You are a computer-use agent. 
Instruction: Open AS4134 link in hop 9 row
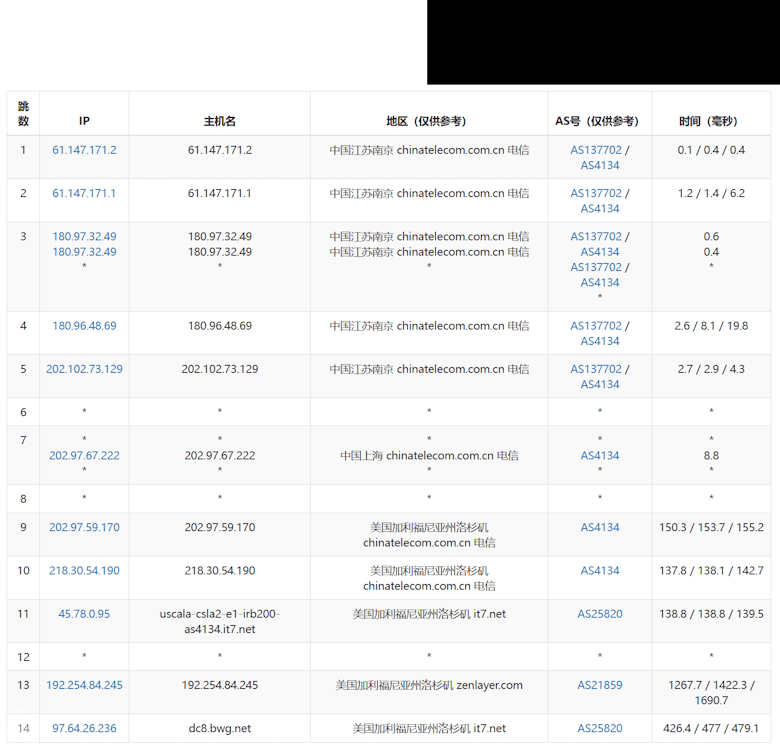(x=600, y=528)
